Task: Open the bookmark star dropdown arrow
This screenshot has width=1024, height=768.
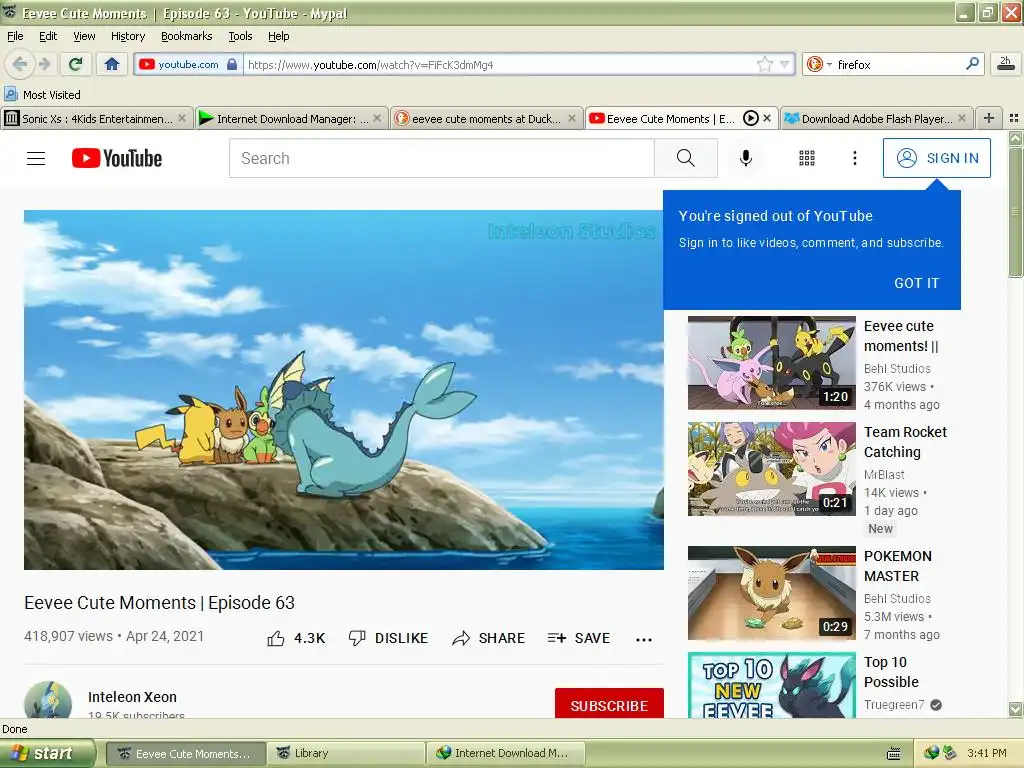Action: tap(785, 64)
